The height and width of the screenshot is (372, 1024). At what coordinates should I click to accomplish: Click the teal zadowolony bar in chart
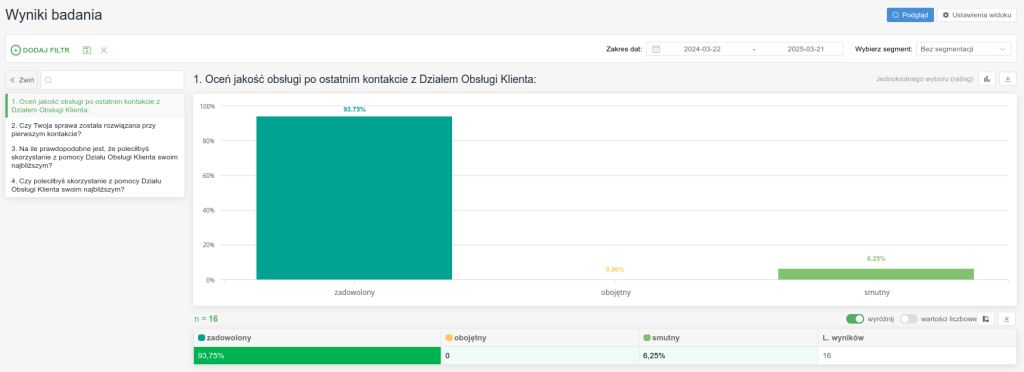pos(354,198)
